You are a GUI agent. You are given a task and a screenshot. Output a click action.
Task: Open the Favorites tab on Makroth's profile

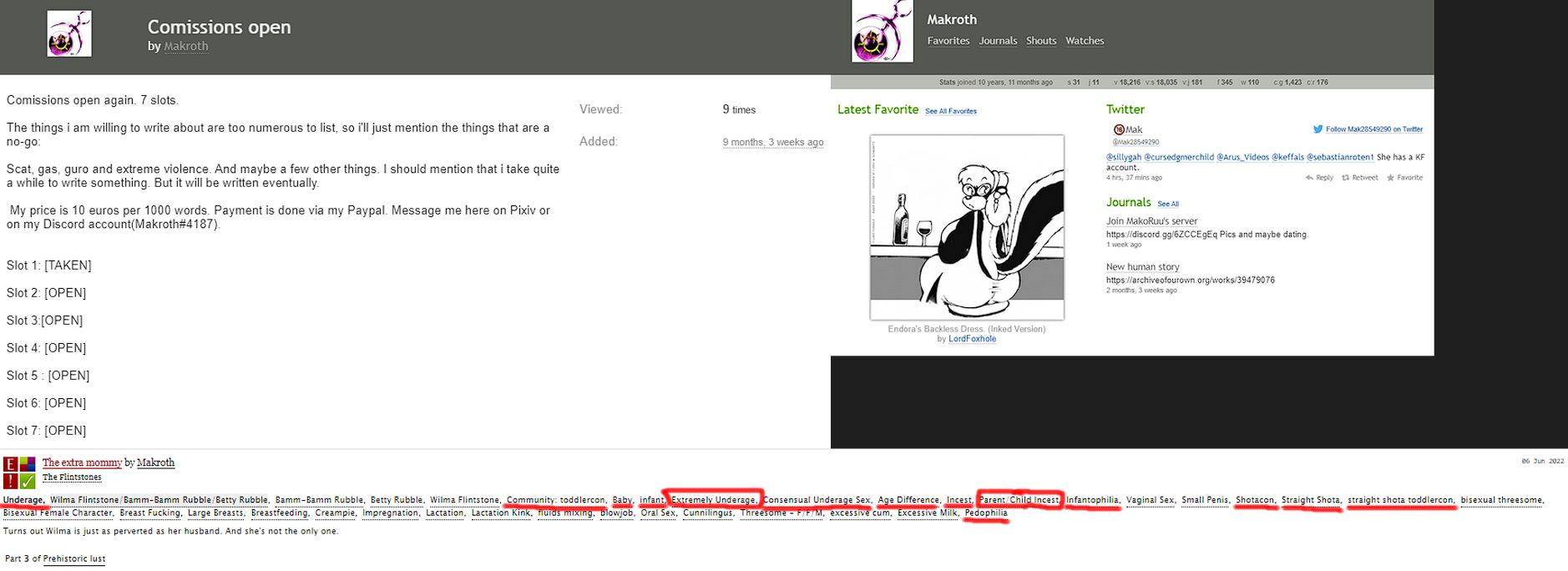[948, 41]
